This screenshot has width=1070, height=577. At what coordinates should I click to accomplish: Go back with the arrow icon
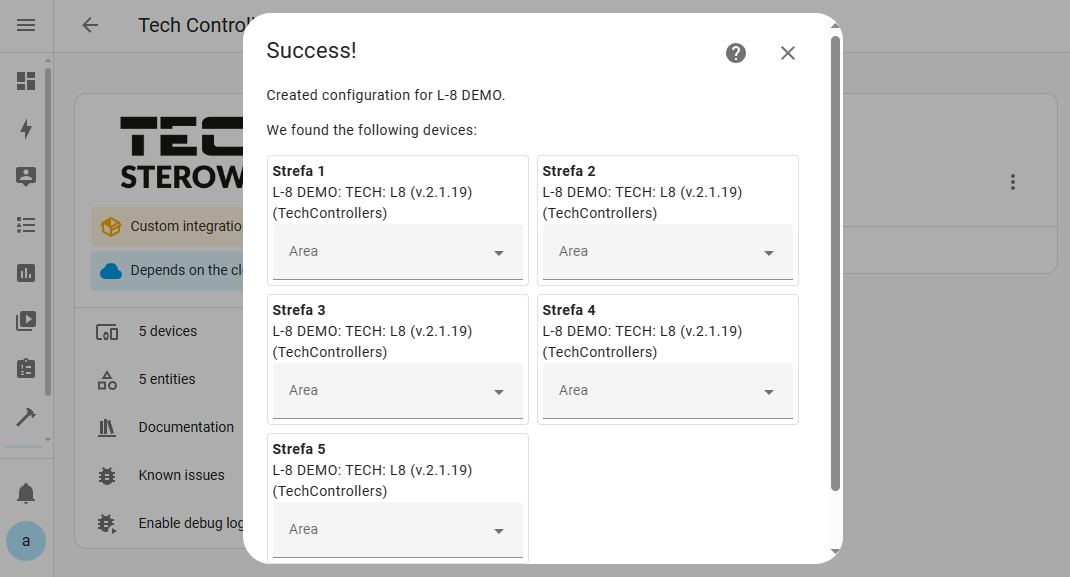(90, 25)
